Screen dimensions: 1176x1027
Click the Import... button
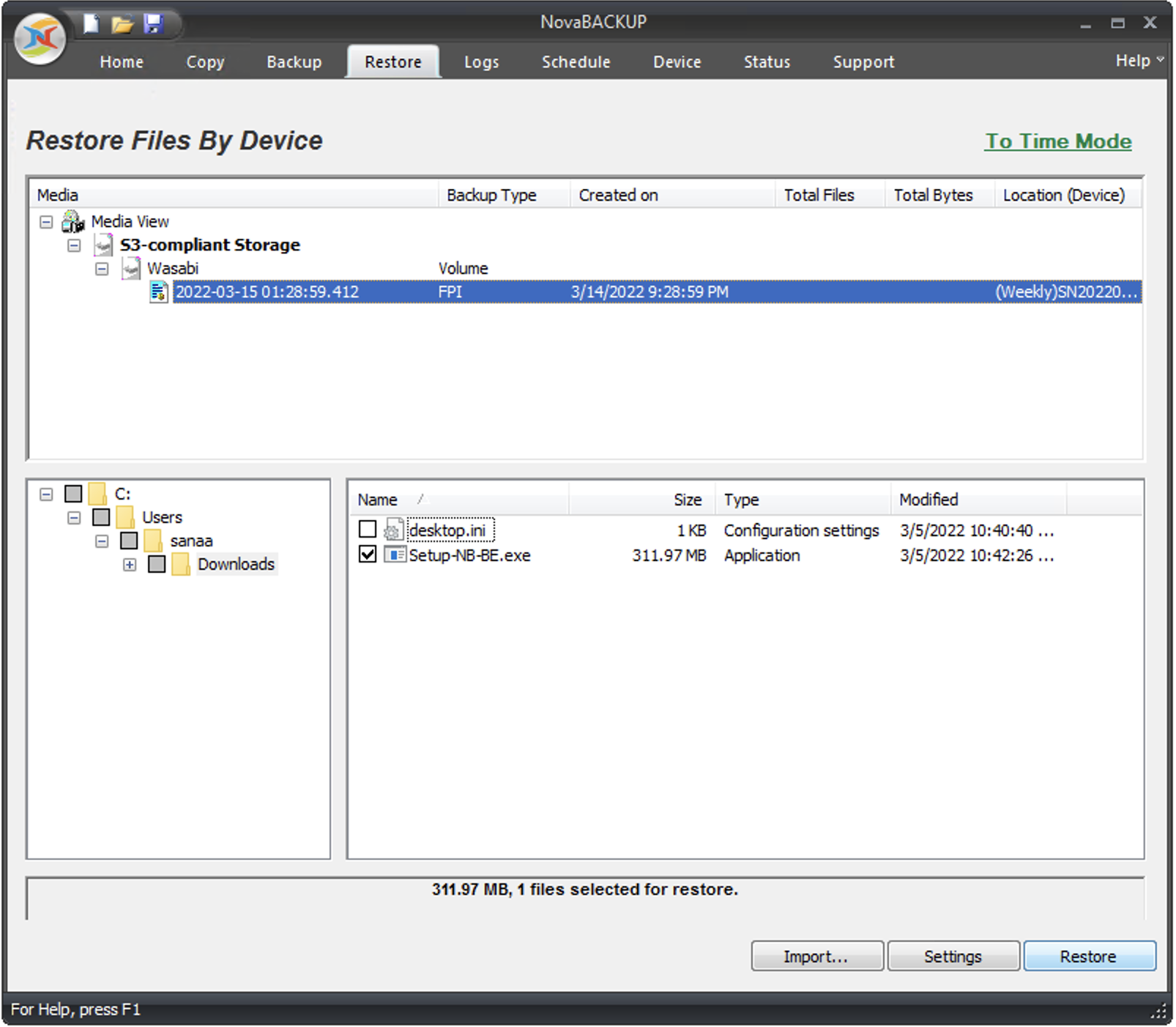(x=816, y=956)
